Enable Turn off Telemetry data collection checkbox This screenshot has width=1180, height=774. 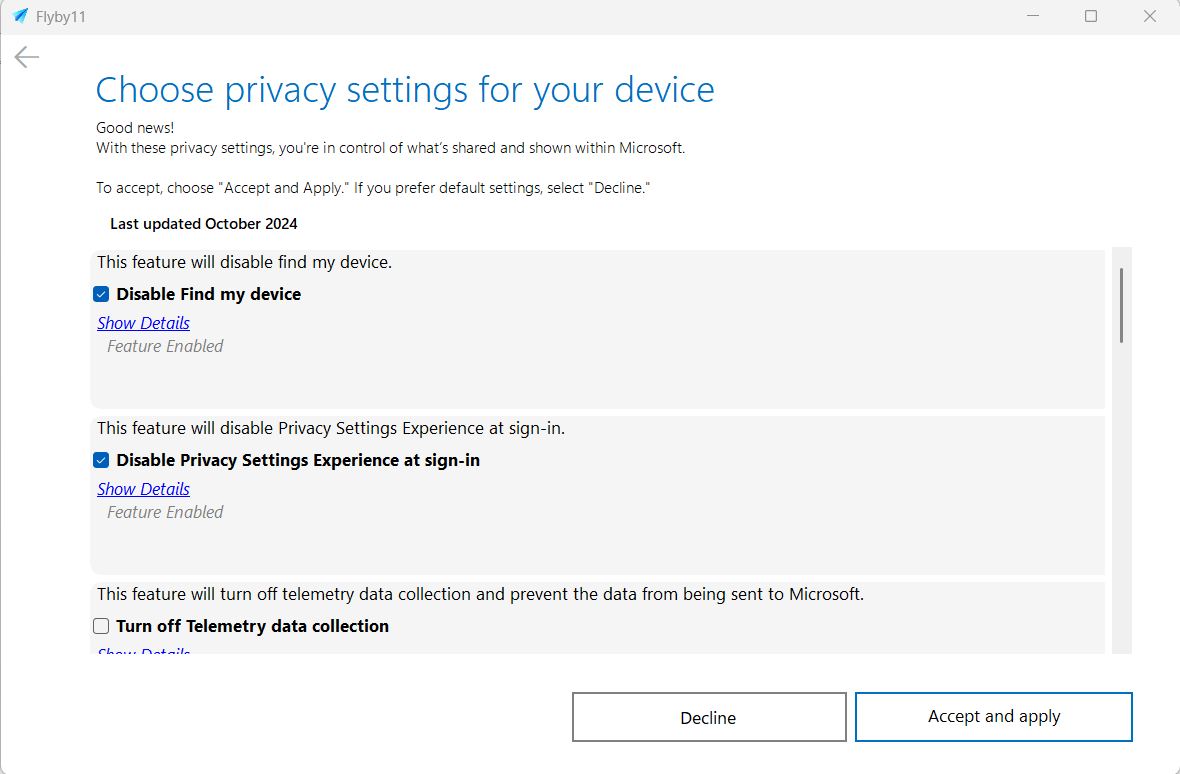click(x=101, y=626)
